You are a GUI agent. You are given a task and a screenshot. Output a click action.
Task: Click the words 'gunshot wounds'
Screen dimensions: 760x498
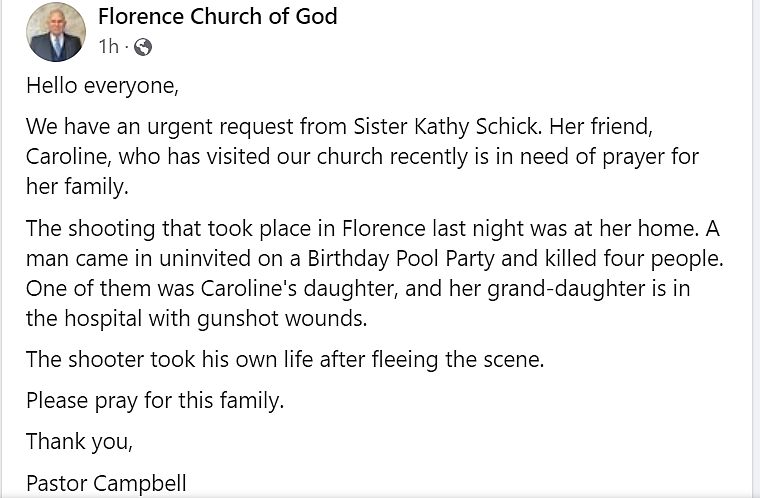(291, 319)
